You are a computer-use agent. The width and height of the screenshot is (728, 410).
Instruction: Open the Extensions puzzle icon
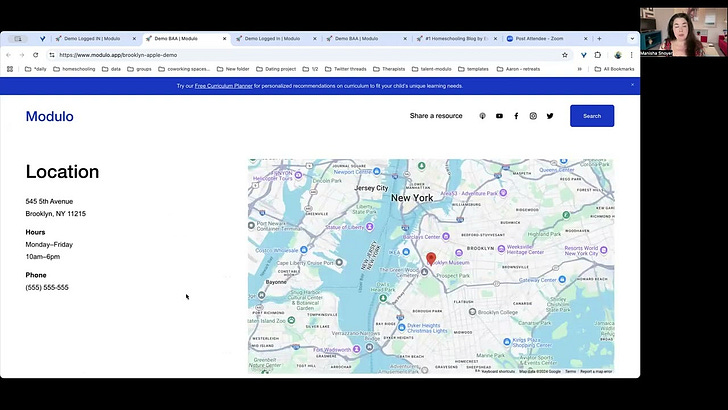click(598, 55)
